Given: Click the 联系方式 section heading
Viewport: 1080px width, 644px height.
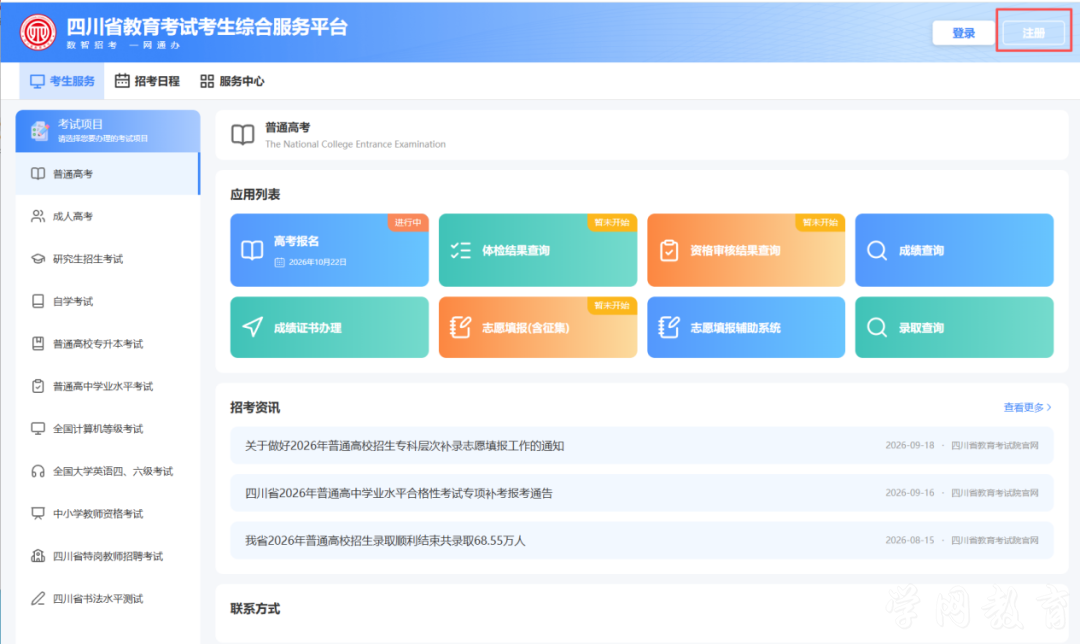Looking at the screenshot, I should tap(255, 609).
